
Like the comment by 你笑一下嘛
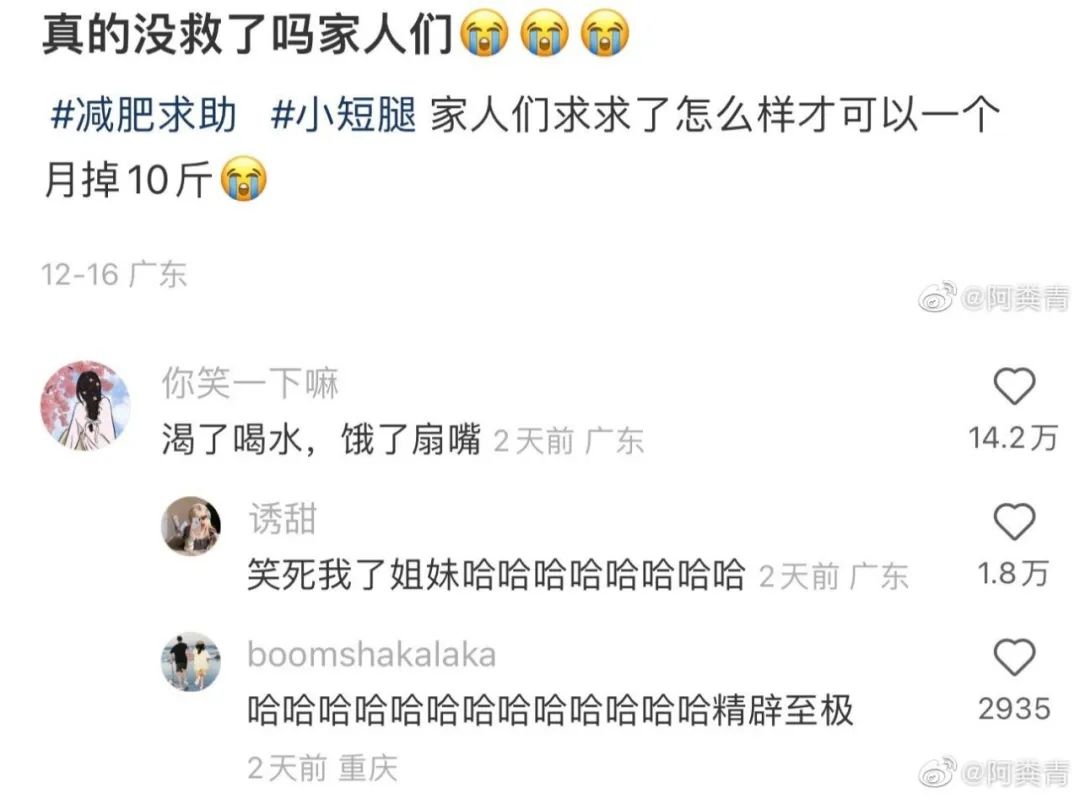click(x=1014, y=386)
